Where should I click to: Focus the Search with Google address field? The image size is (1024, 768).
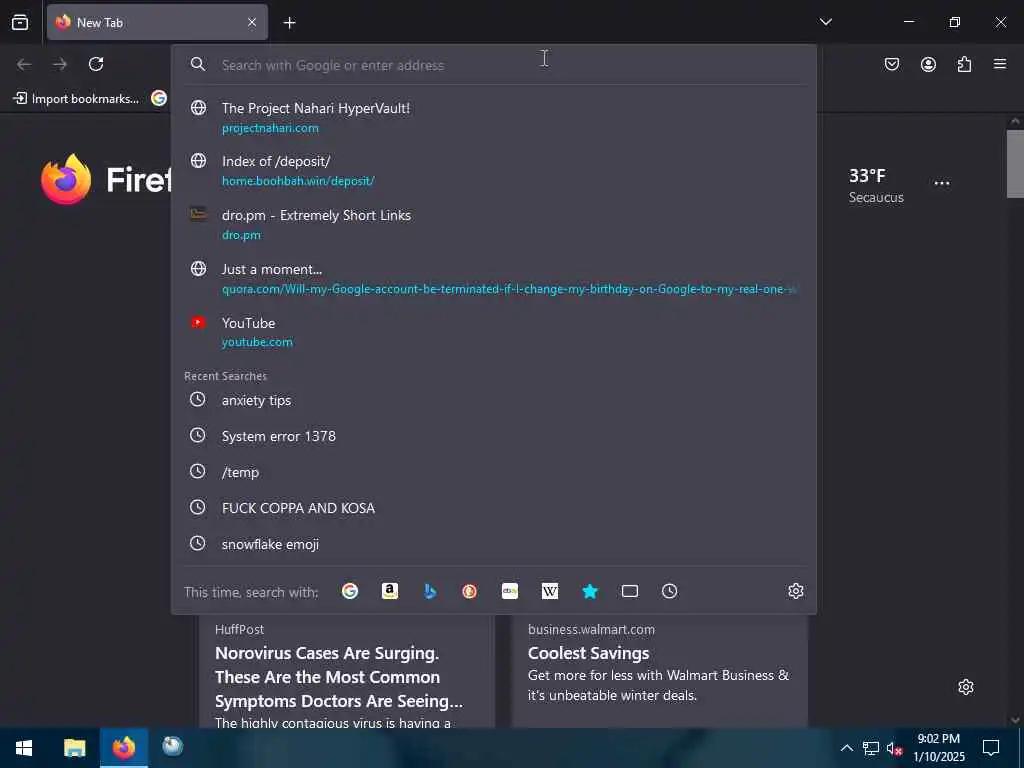[494, 65]
